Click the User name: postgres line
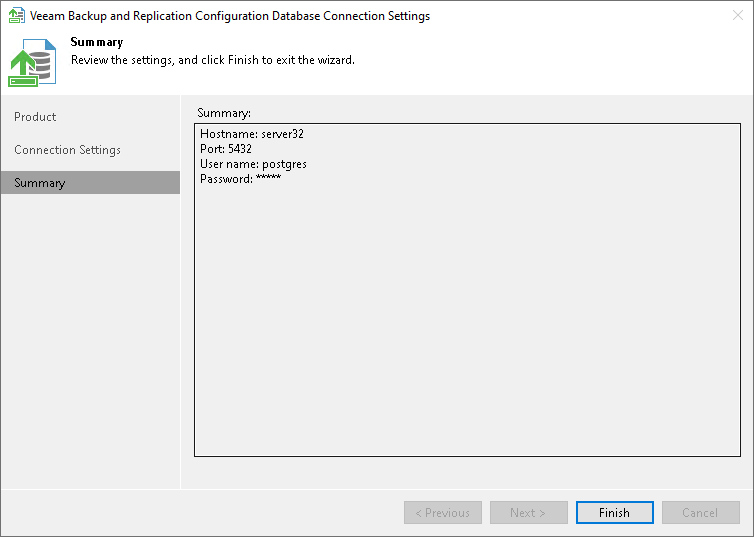The width and height of the screenshot is (754, 537). click(253, 164)
